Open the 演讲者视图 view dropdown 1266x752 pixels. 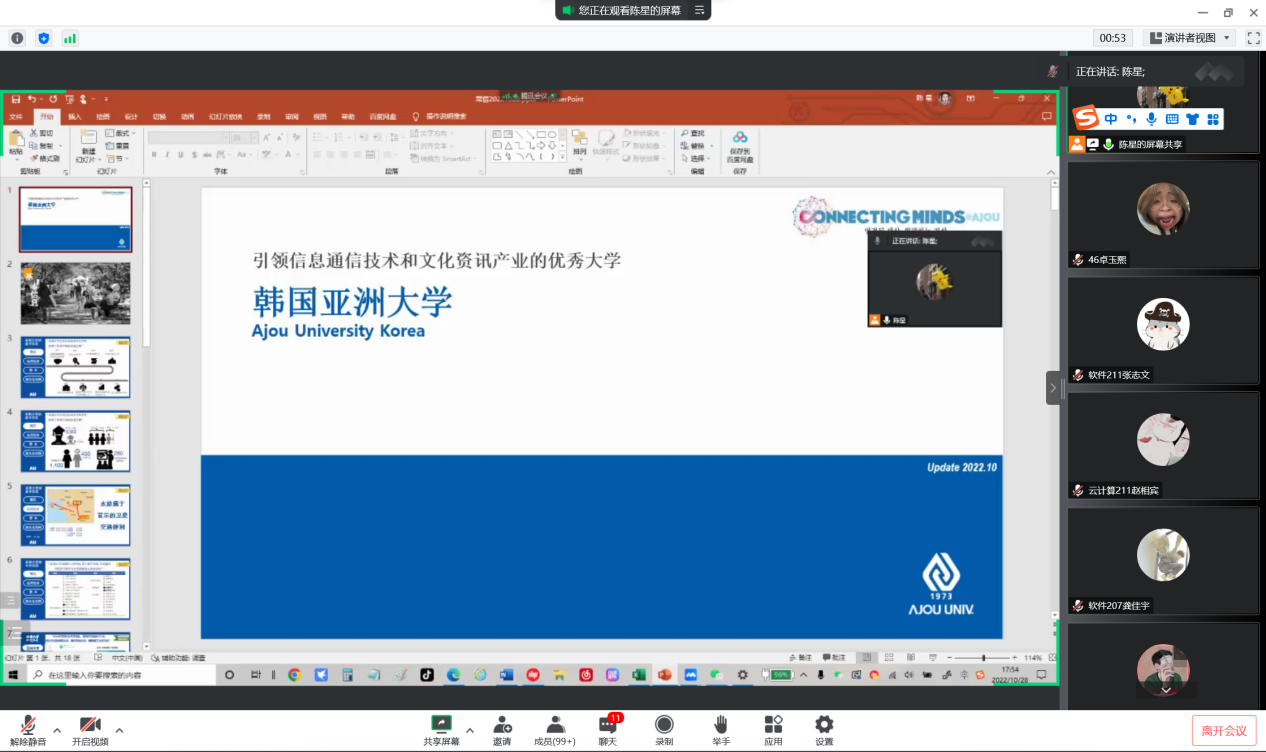[x=1189, y=38]
